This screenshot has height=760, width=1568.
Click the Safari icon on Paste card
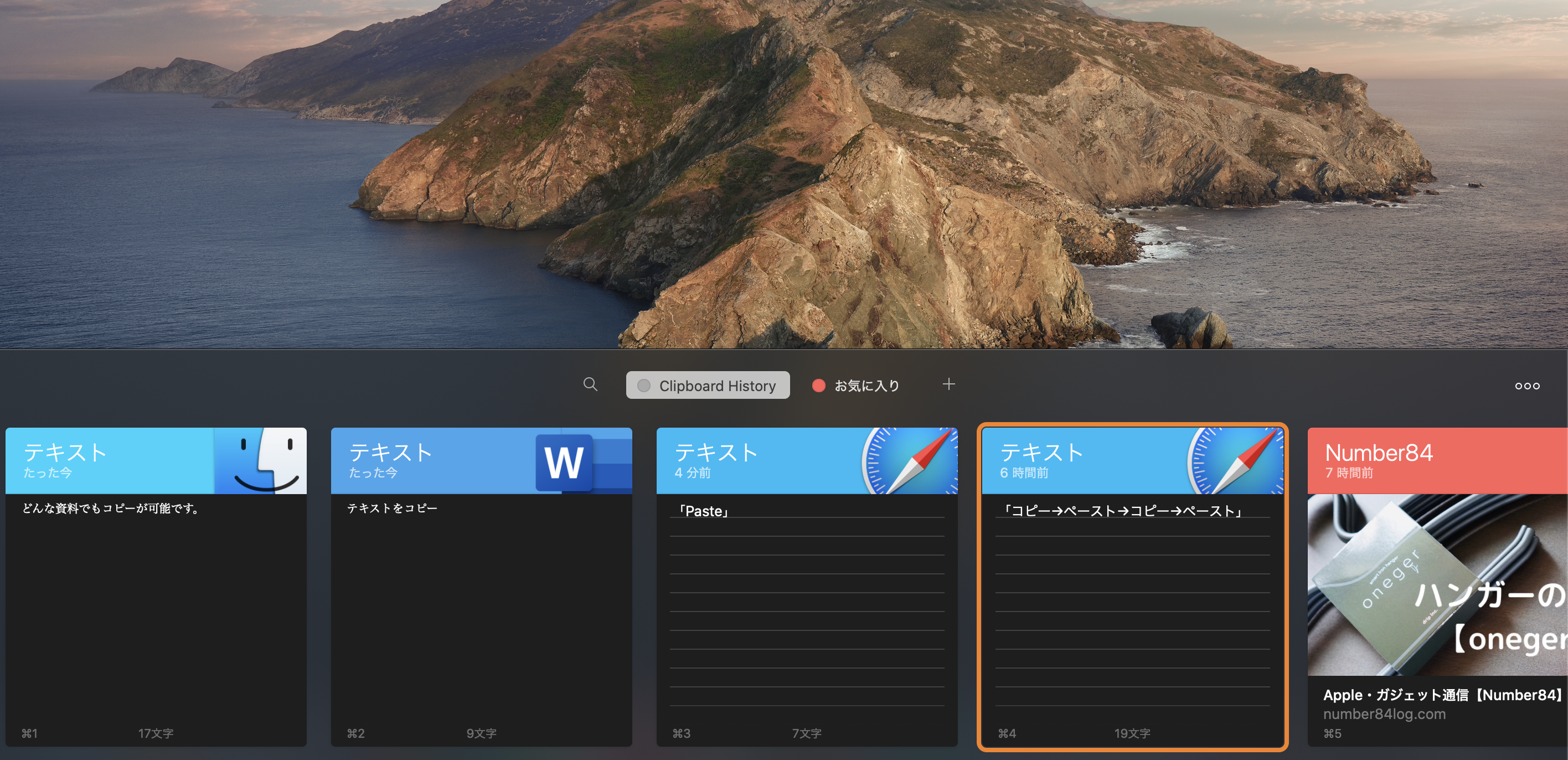click(x=909, y=460)
